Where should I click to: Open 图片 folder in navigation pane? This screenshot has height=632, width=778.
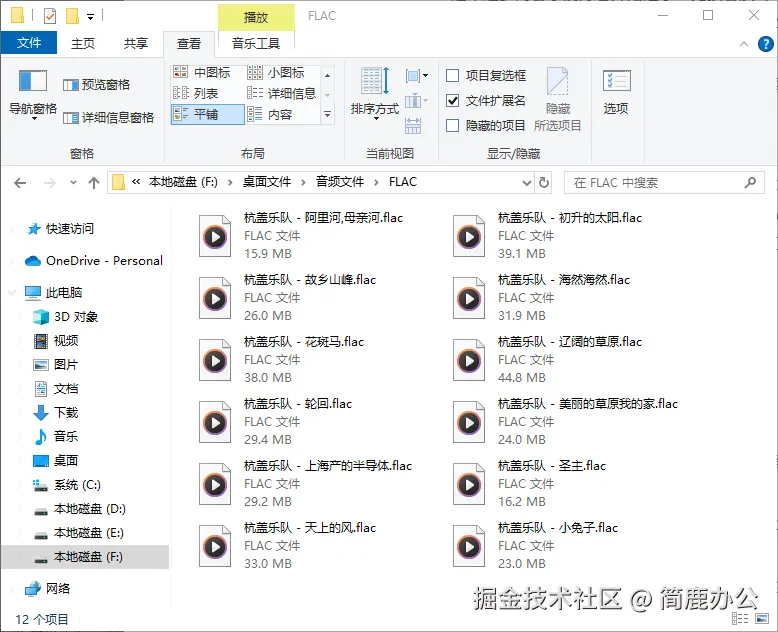pyautogui.click(x=56, y=365)
